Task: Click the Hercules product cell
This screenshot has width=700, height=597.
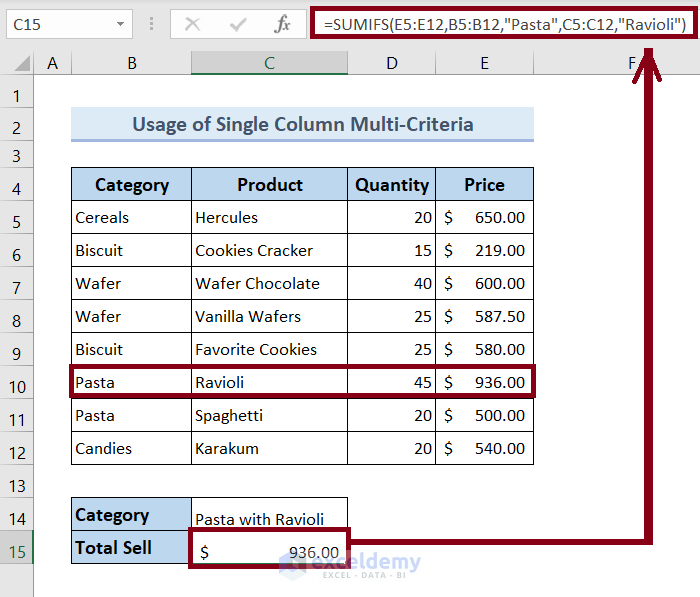Action: tap(270, 217)
